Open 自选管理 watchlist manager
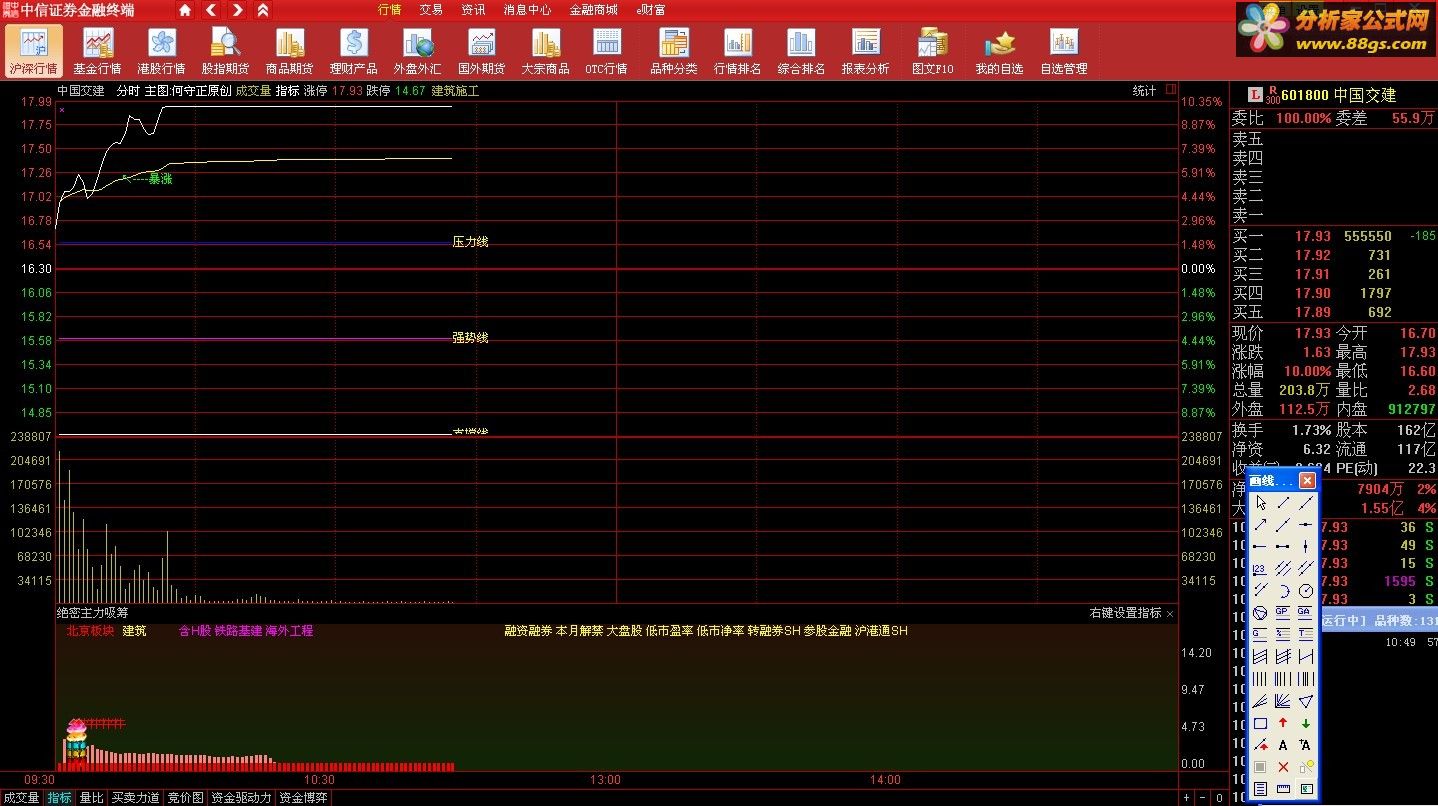Image resolution: width=1438 pixels, height=806 pixels. (1063, 50)
